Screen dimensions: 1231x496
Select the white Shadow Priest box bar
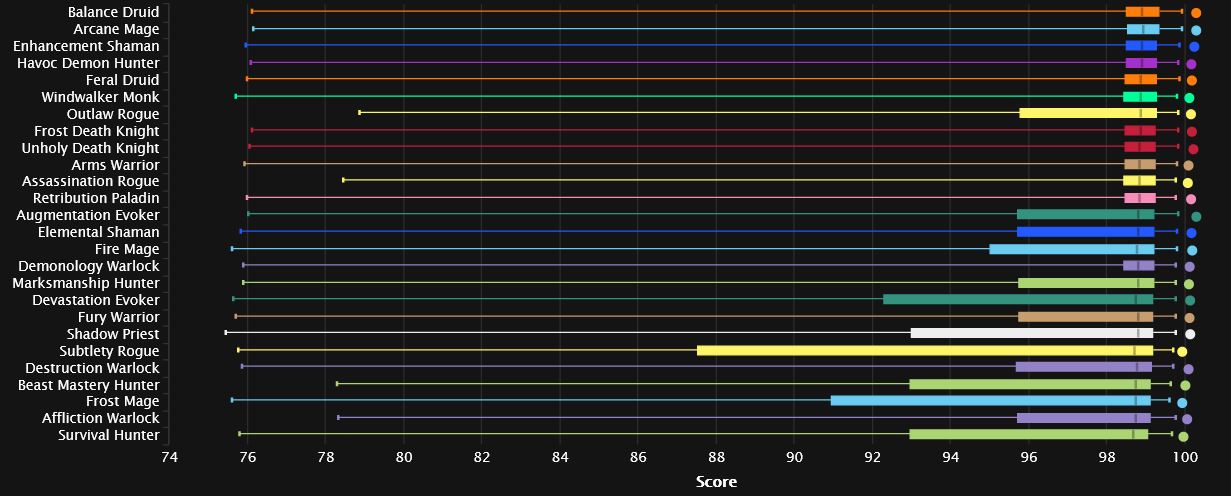click(1032, 334)
